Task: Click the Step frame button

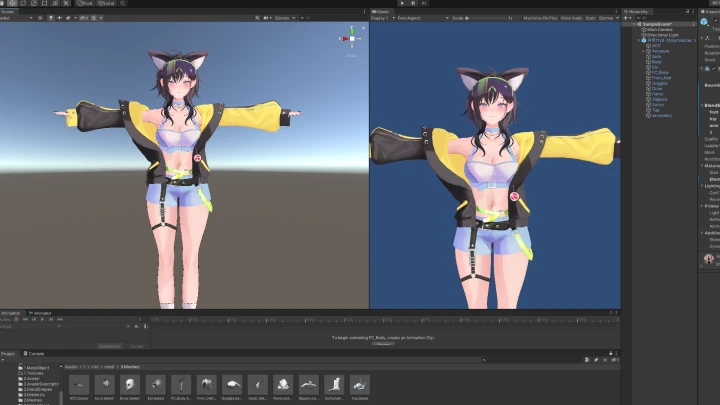Action: (424, 3)
